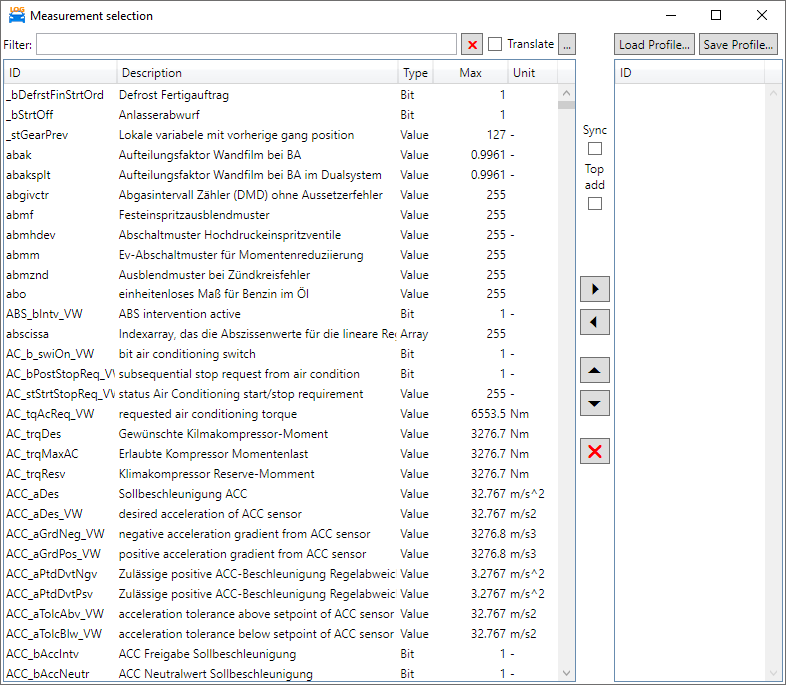Check the Top add checkbox
The width and height of the screenshot is (786, 685).
click(x=595, y=204)
